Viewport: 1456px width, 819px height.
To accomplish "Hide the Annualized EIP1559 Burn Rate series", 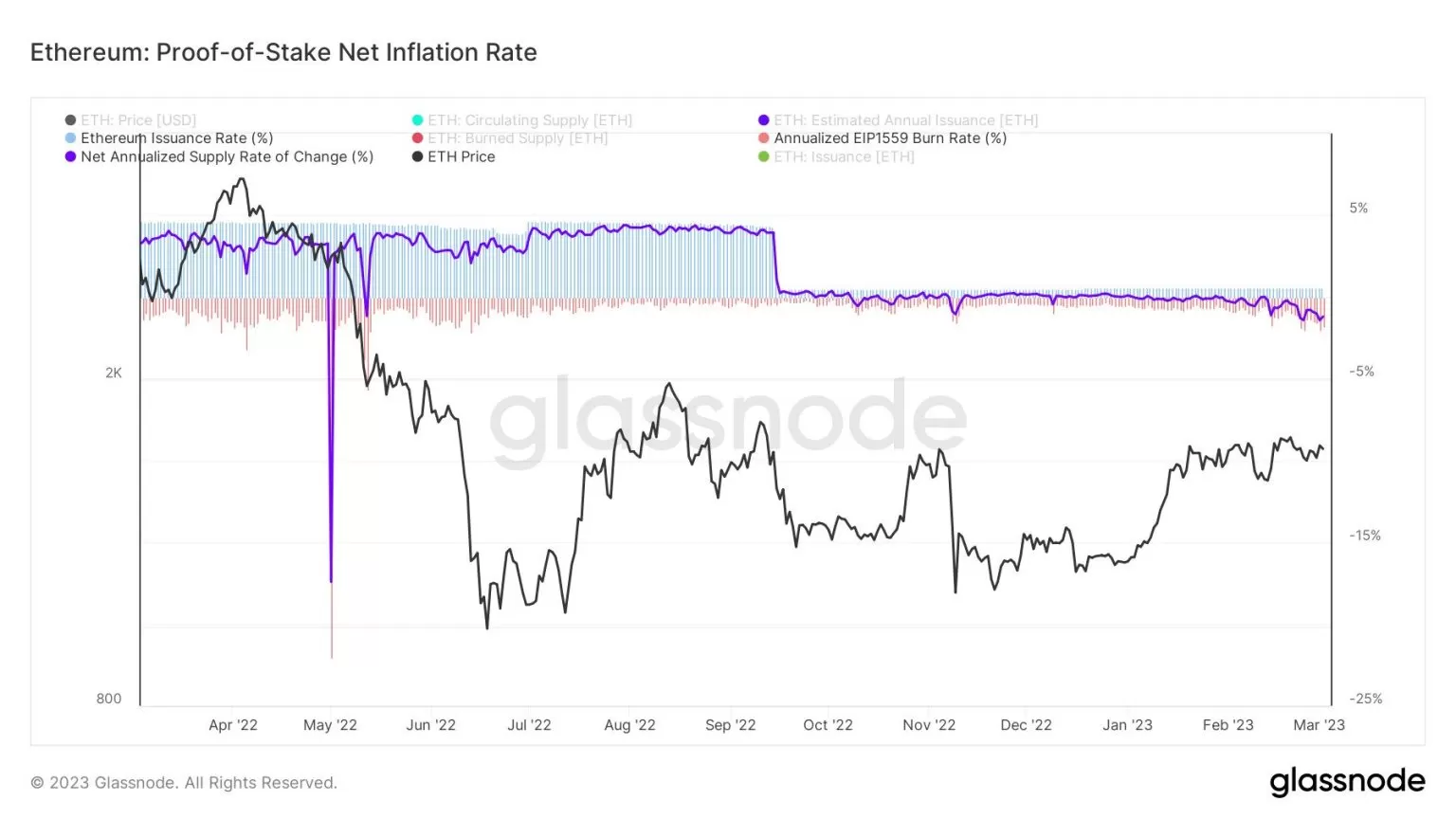I will pos(889,138).
